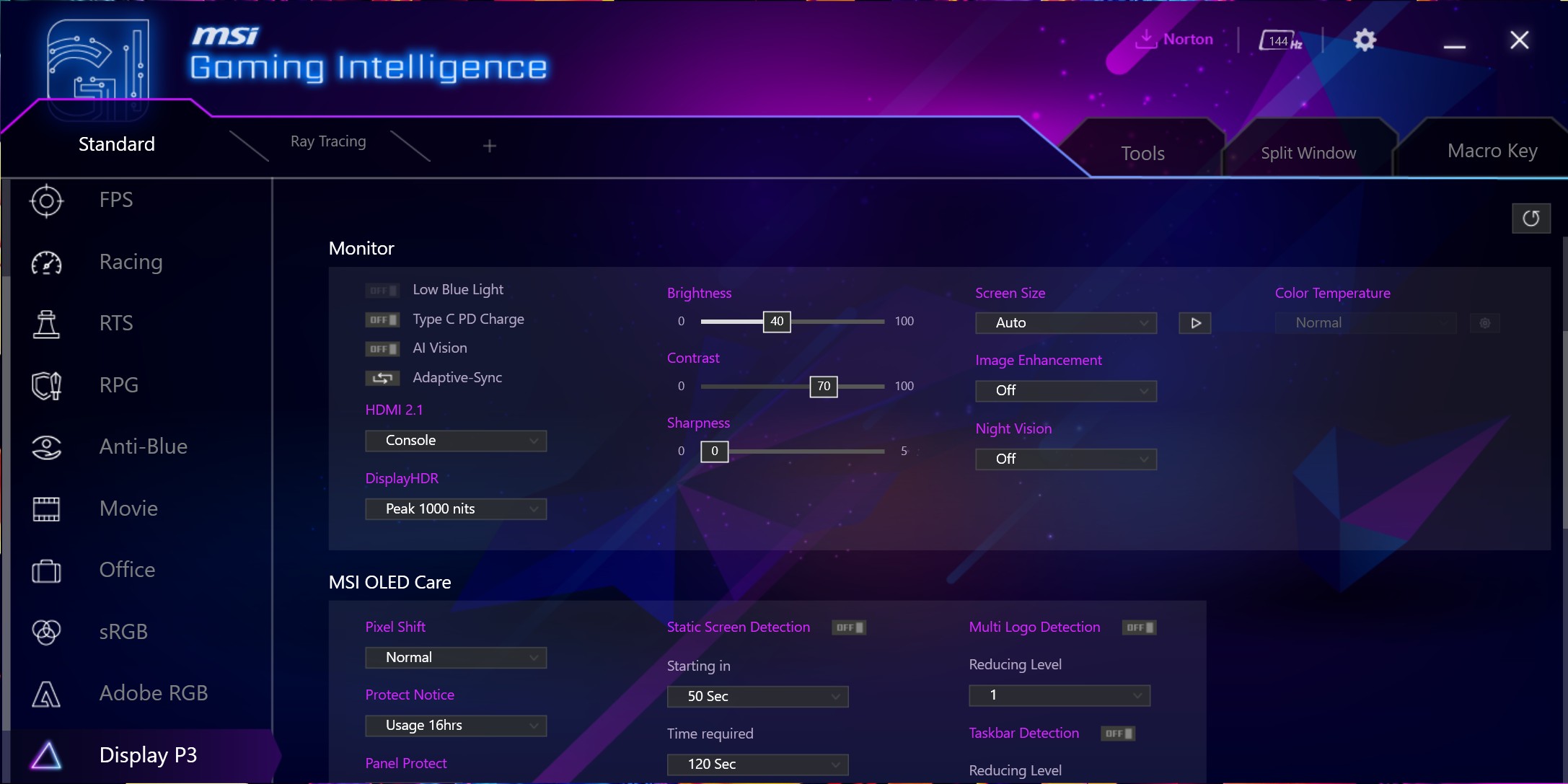
Task: Open Time required 120 Sec dropdown
Action: click(x=757, y=765)
